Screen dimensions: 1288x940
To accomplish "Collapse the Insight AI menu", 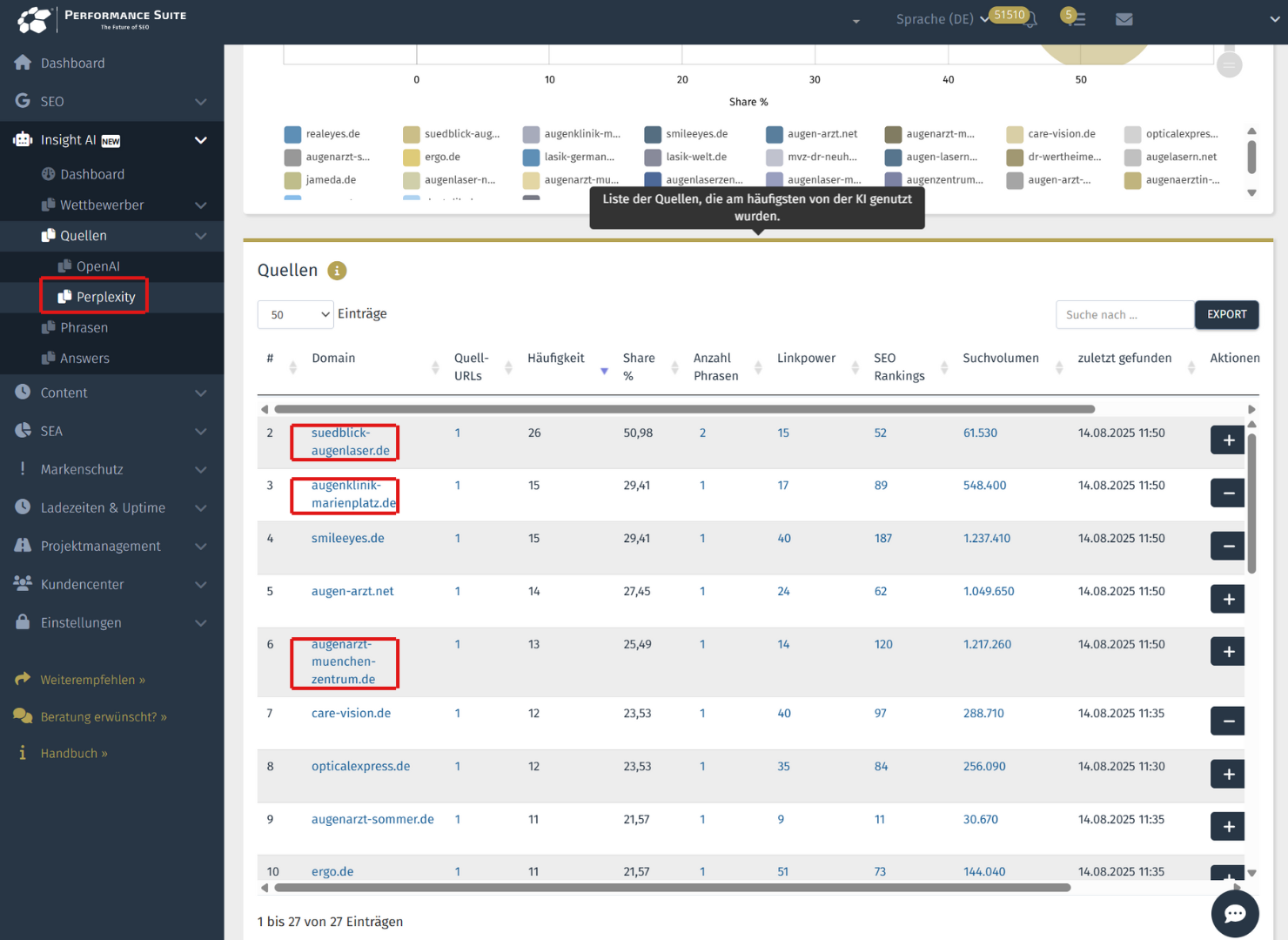I will [201, 140].
